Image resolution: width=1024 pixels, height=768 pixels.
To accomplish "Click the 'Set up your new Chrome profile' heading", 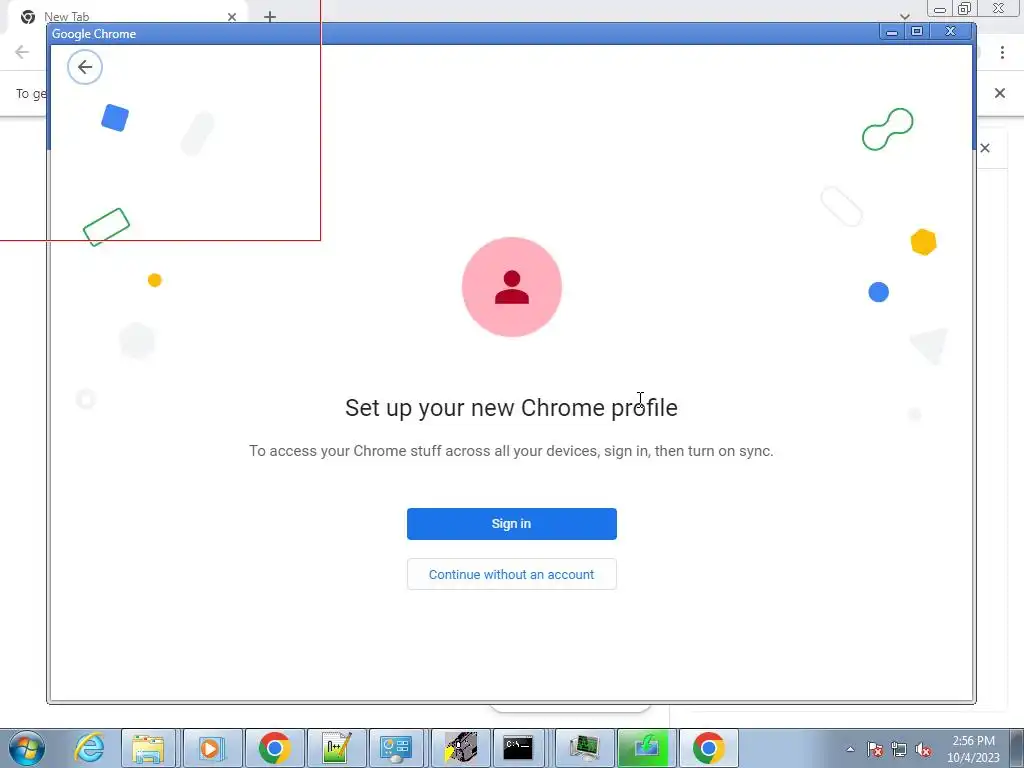I will coord(511,408).
